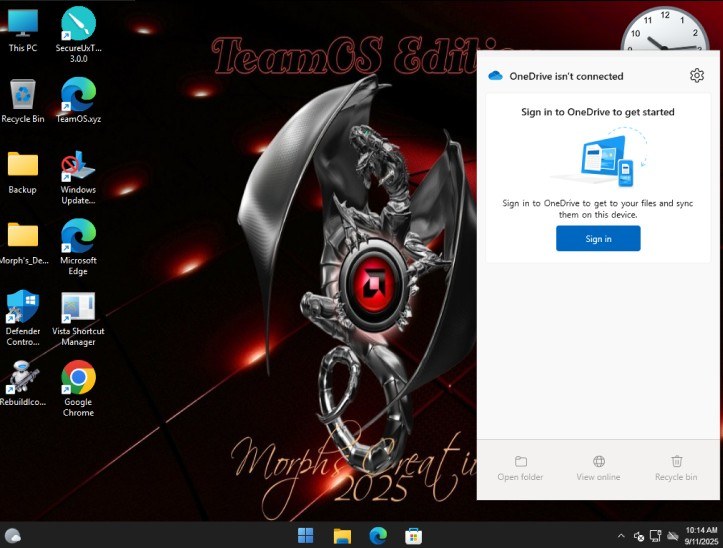Click OneDrive sync illustration image
The height and width of the screenshot is (548, 723).
point(599,157)
